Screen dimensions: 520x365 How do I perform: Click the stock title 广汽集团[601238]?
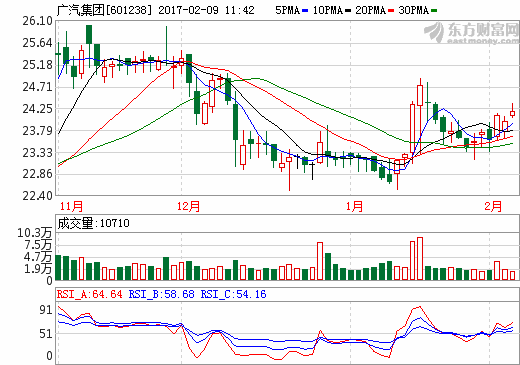[x=104, y=10]
